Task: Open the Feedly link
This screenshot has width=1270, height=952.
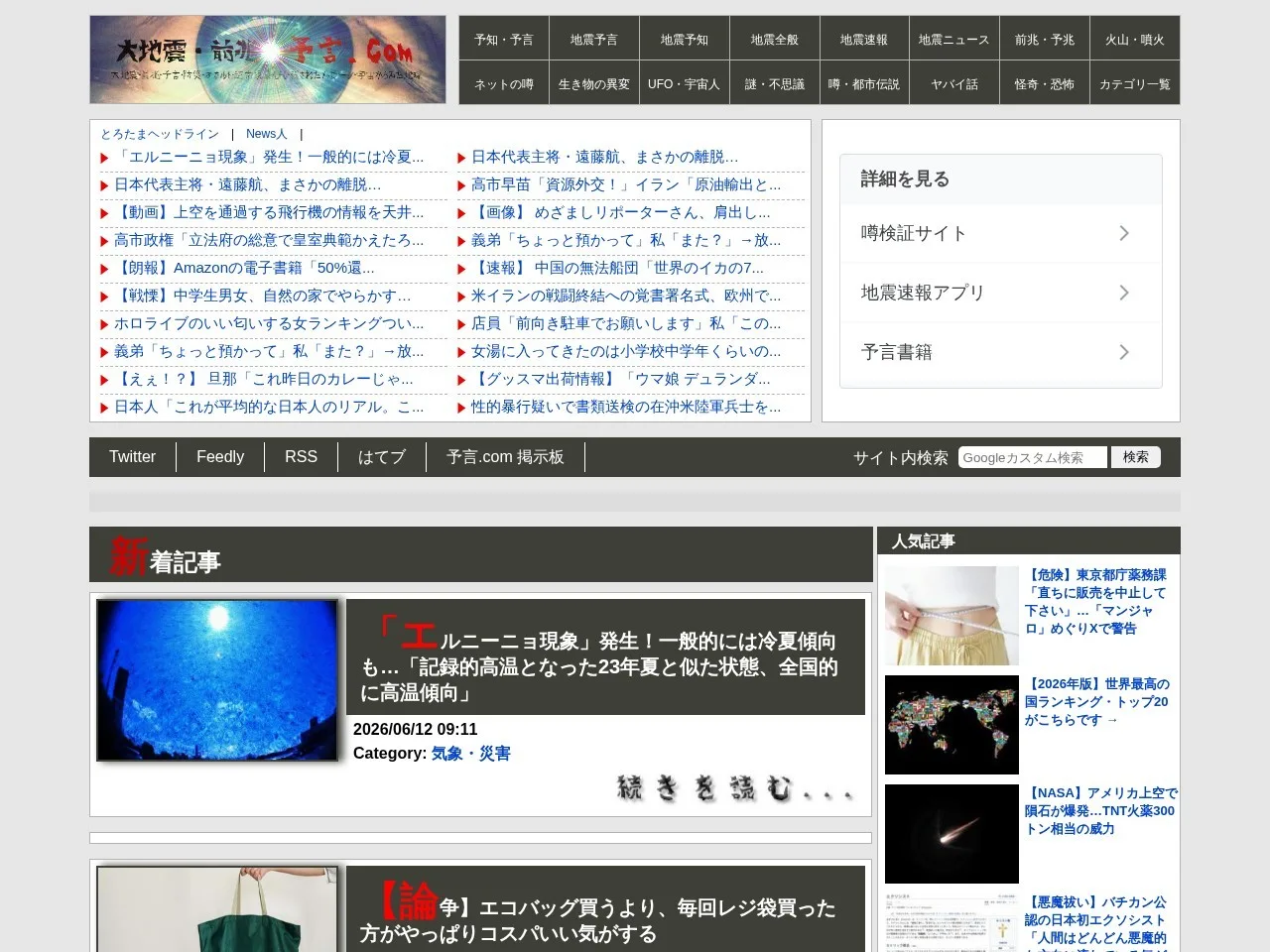Action: coord(220,457)
